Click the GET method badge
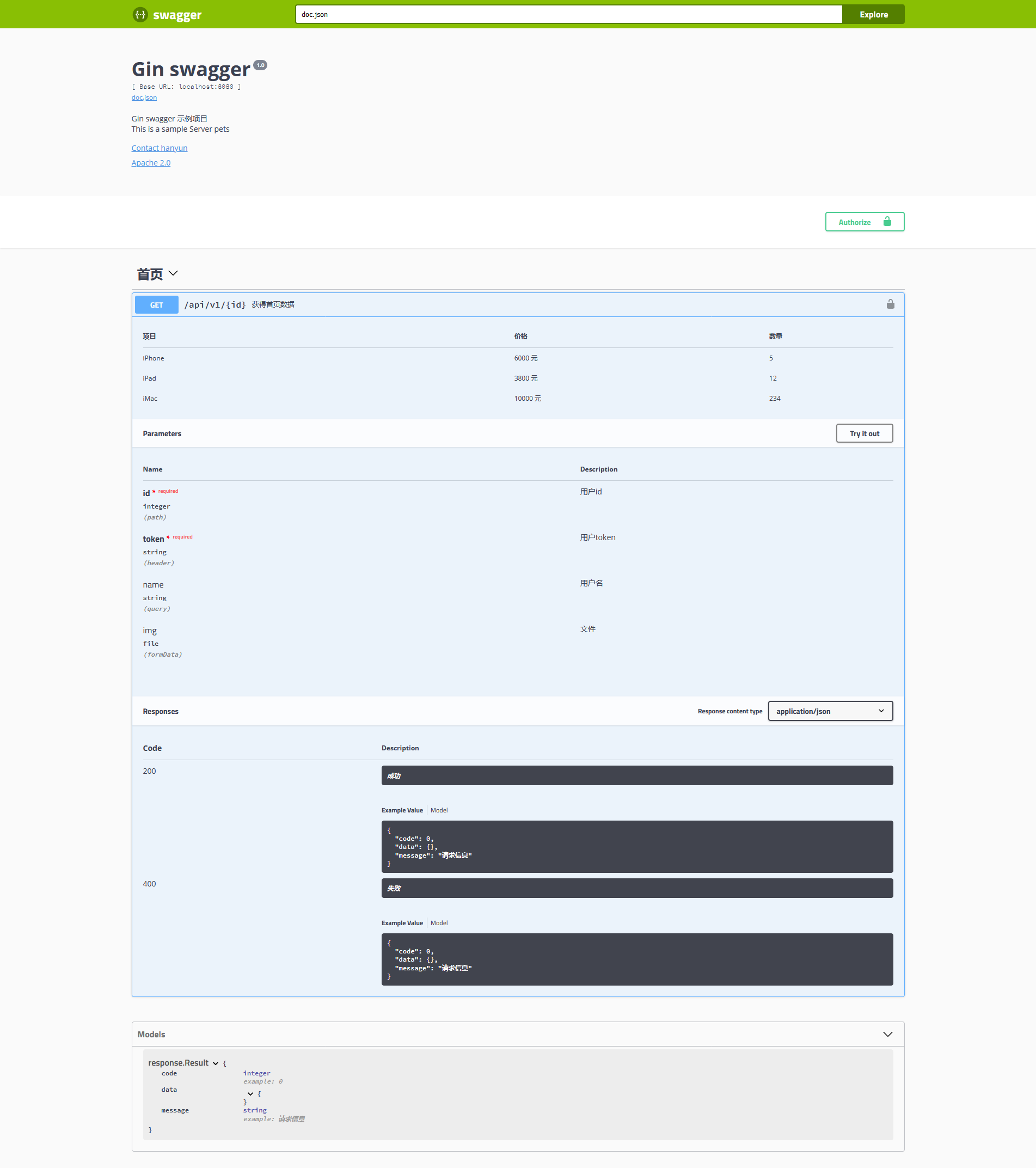Viewport: 1036px width, 1168px height. point(157,304)
